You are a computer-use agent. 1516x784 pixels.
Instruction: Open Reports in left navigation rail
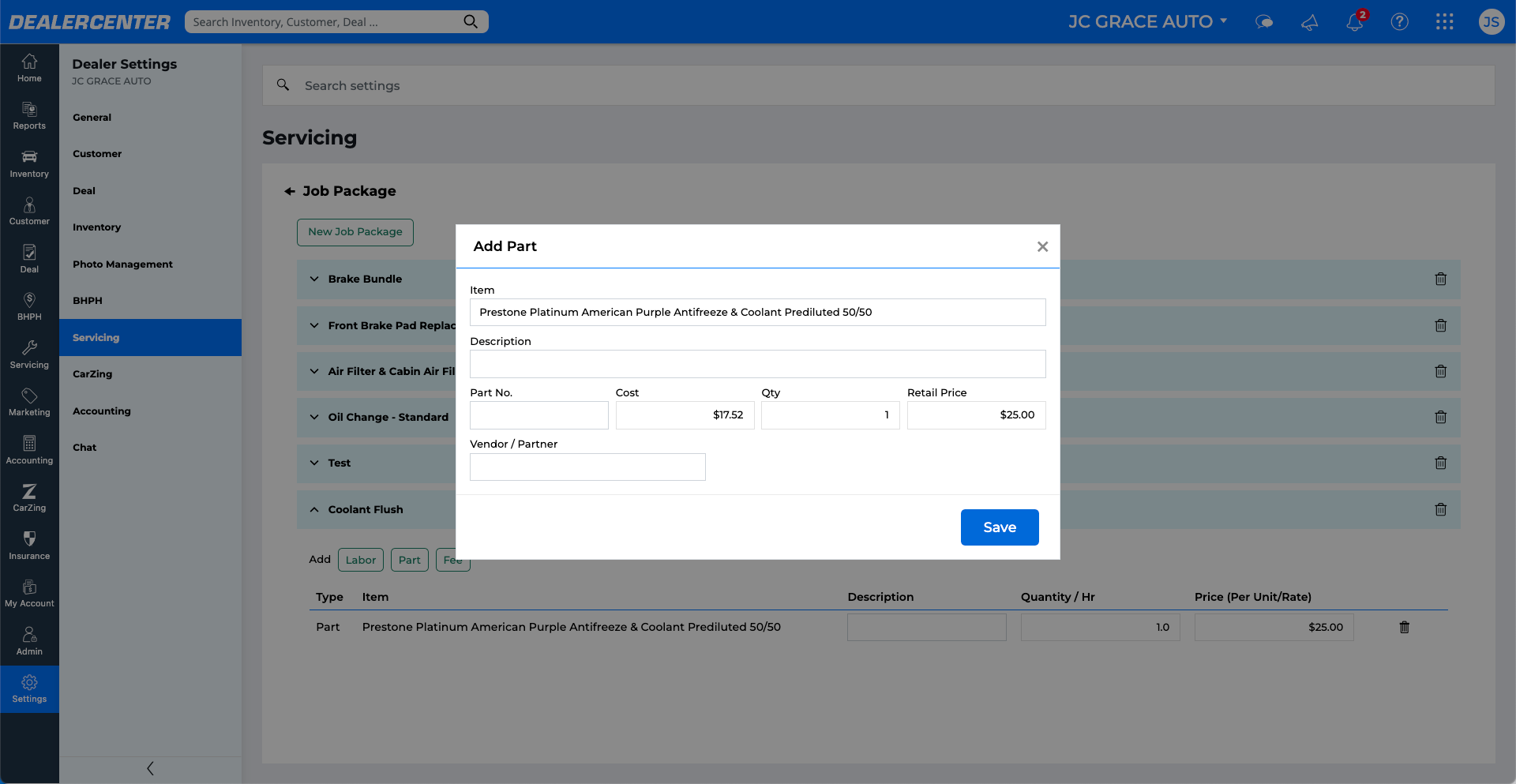coord(29,116)
